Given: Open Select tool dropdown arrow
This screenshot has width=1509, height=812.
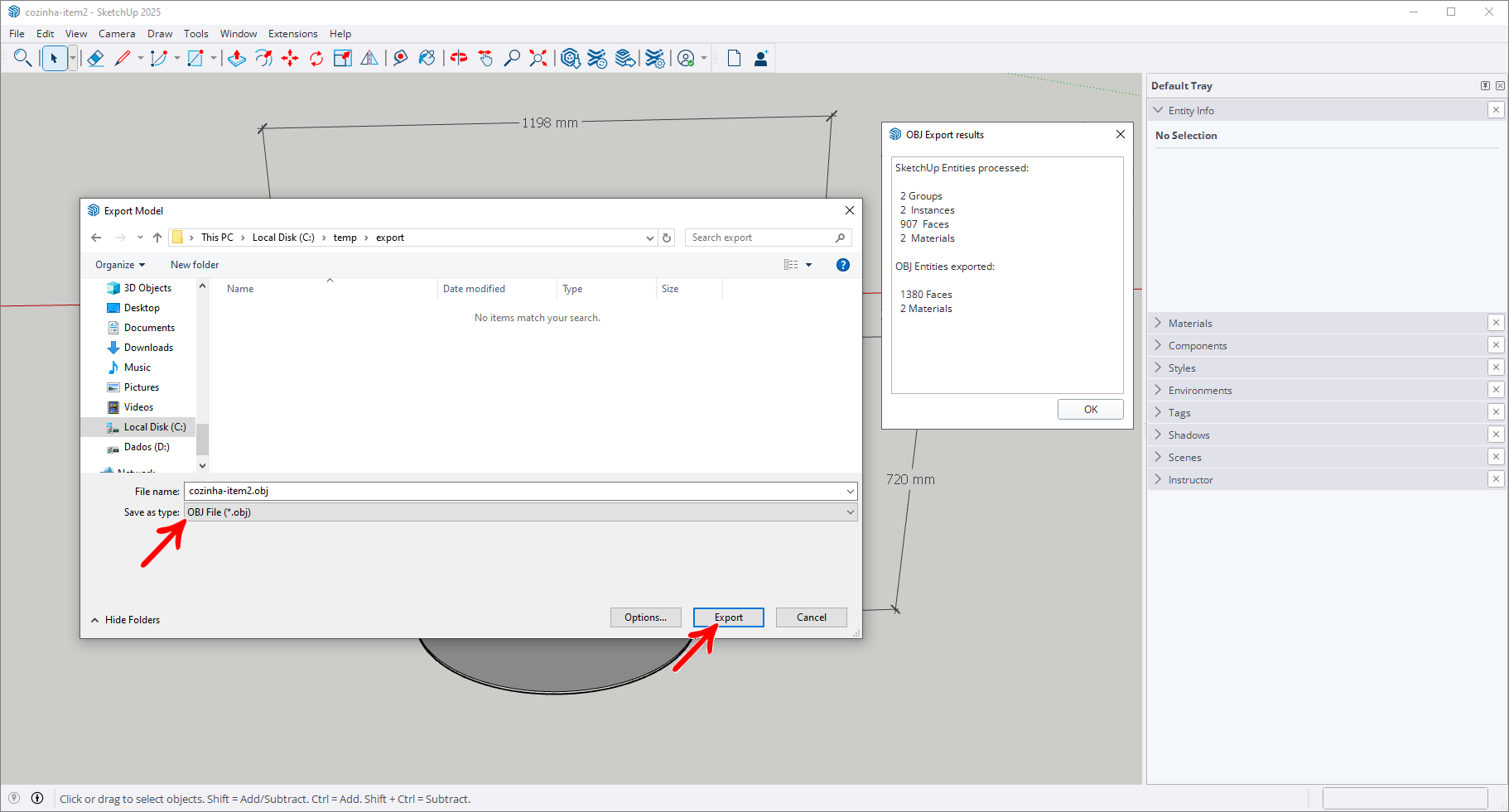Looking at the screenshot, I should tap(73, 58).
